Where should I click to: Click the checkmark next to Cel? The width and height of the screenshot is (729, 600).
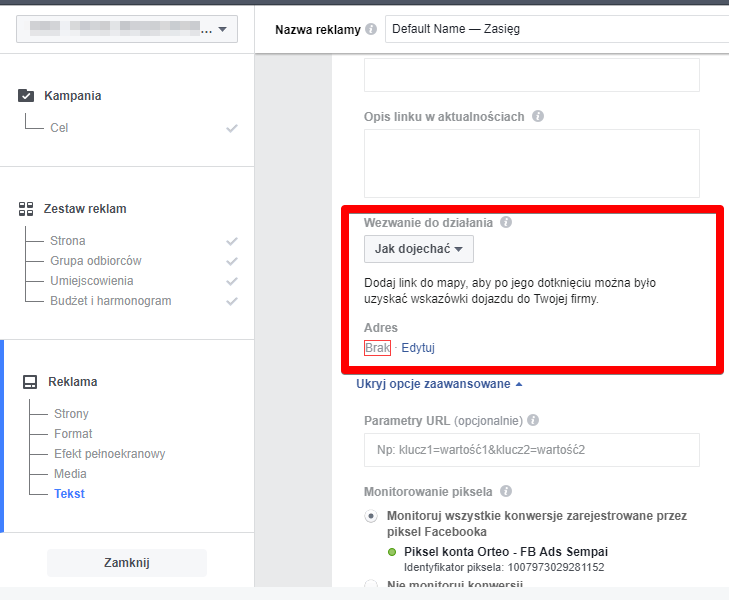tap(232, 128)
